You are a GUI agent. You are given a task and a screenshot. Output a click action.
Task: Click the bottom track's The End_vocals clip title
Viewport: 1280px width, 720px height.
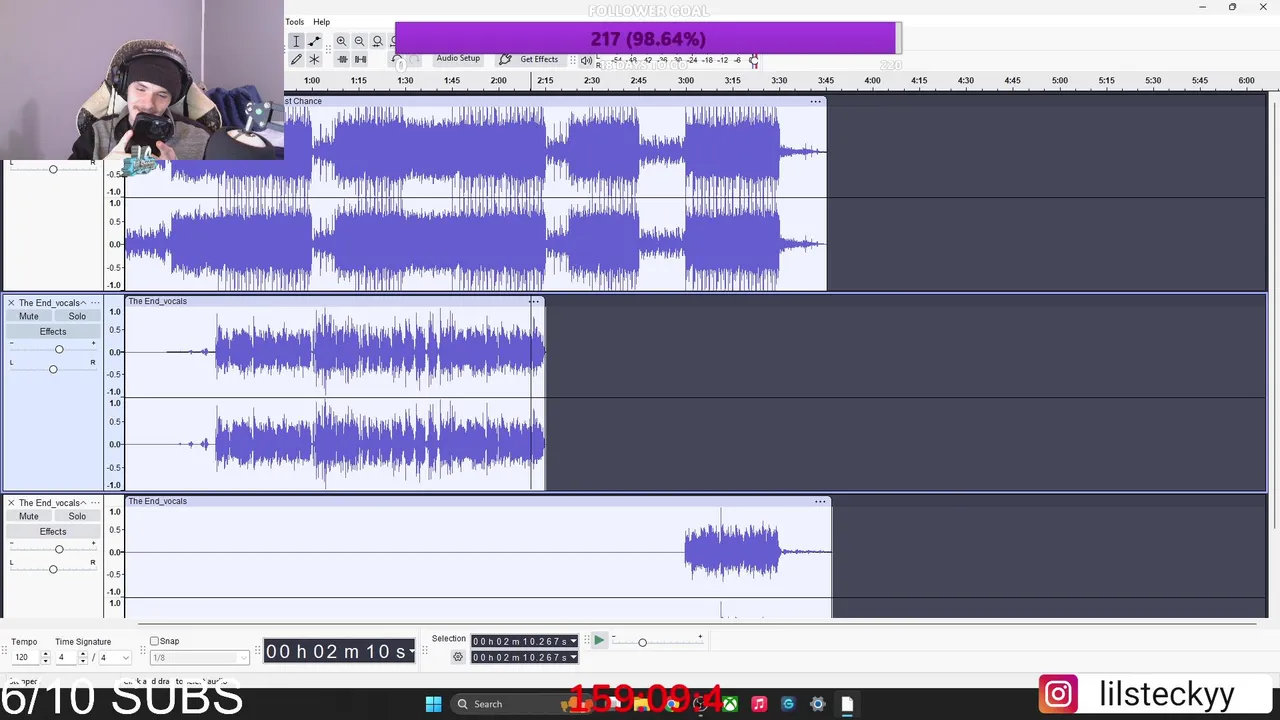pyautogui.click(x=157, y=501)
